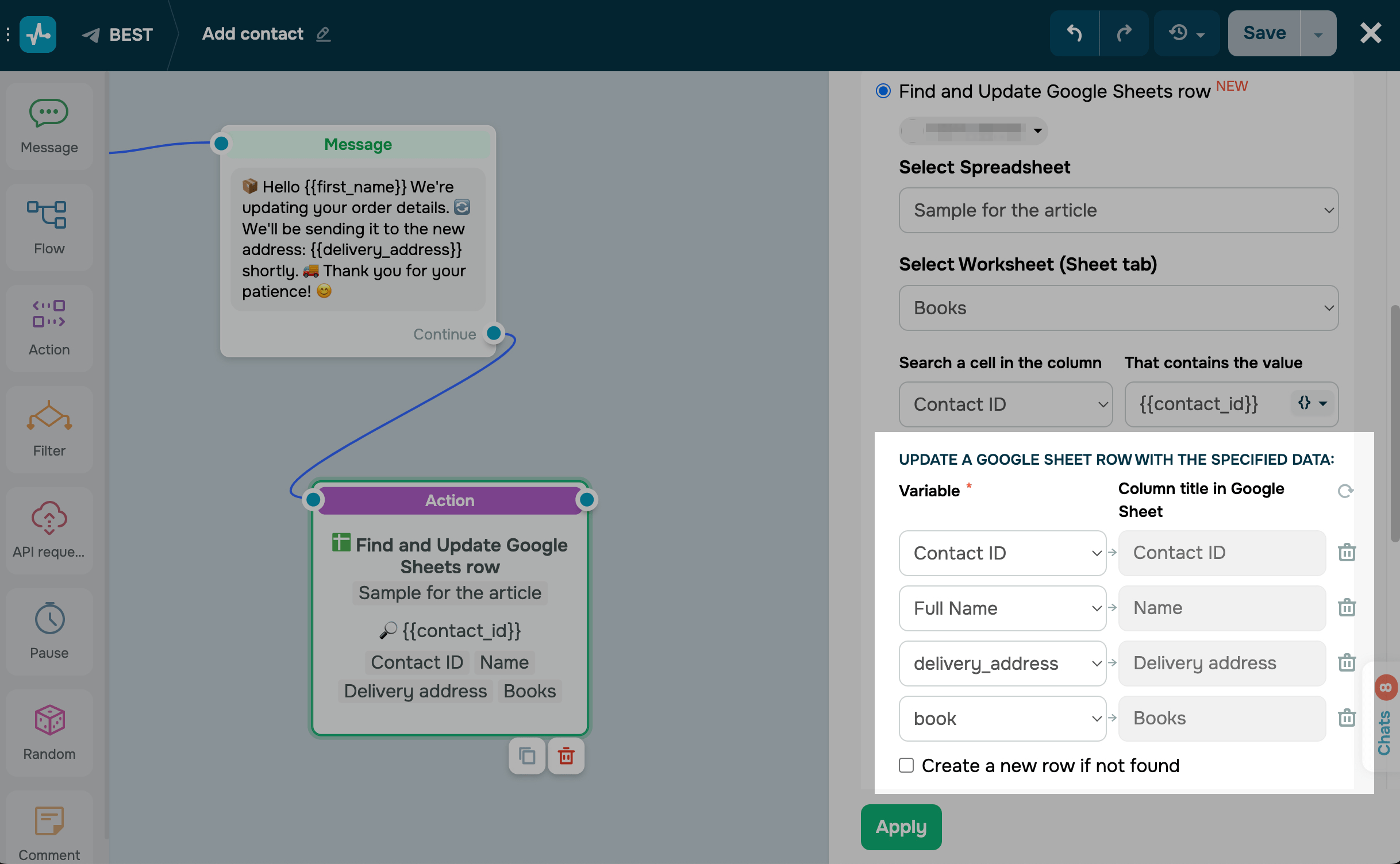The image size is (1400, 864).
Task: Check Create a new row if not found
Action: 906,765
